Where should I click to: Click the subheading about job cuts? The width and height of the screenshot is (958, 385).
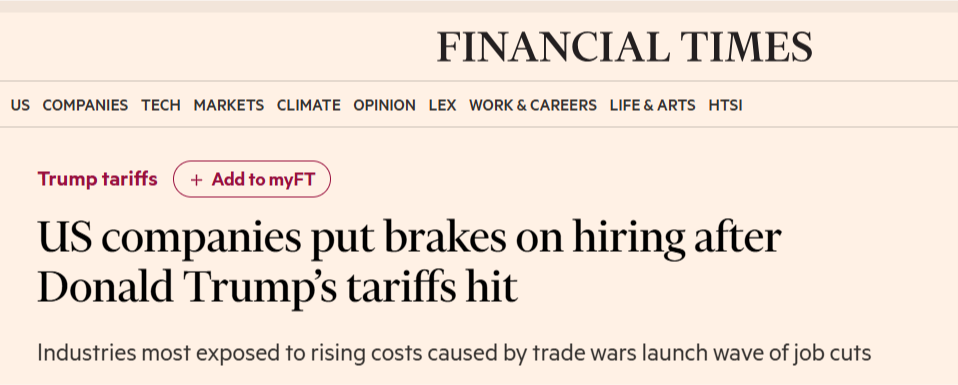(x=454, y=353)
